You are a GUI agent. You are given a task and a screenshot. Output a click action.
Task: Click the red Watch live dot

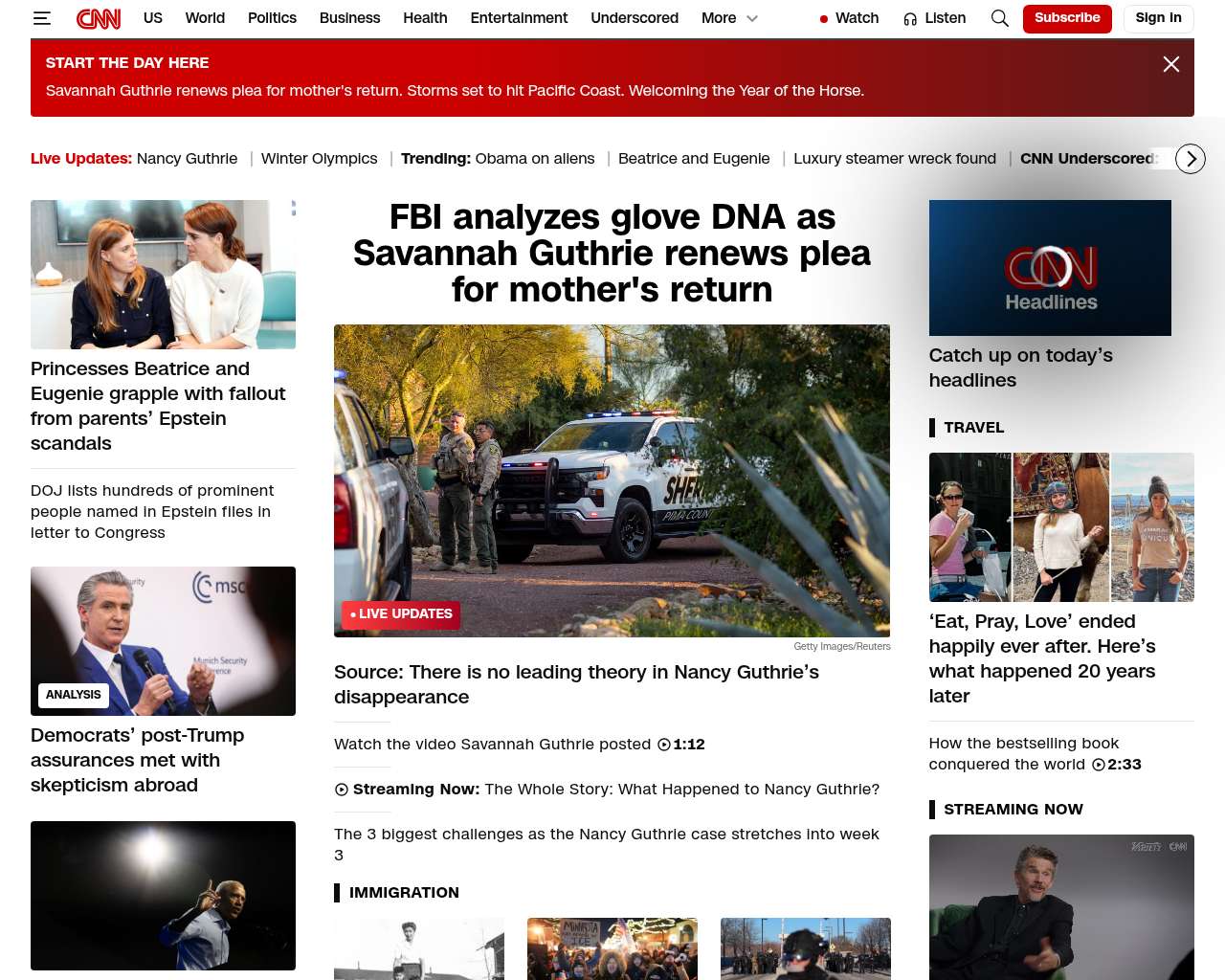click(x=823, y=19)
